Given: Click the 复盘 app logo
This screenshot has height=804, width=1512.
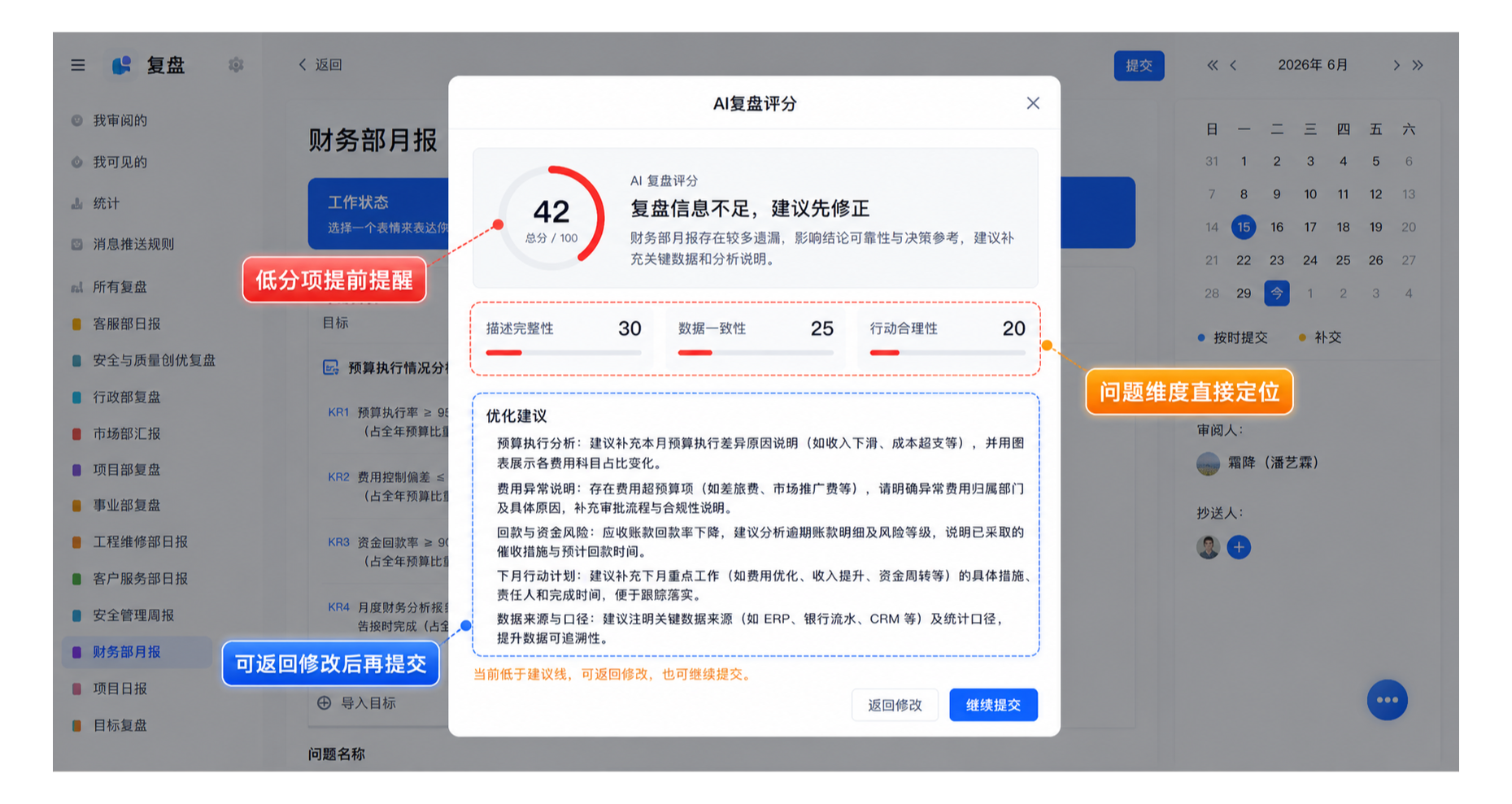Looking at the screenshot, I should (122, 65).
